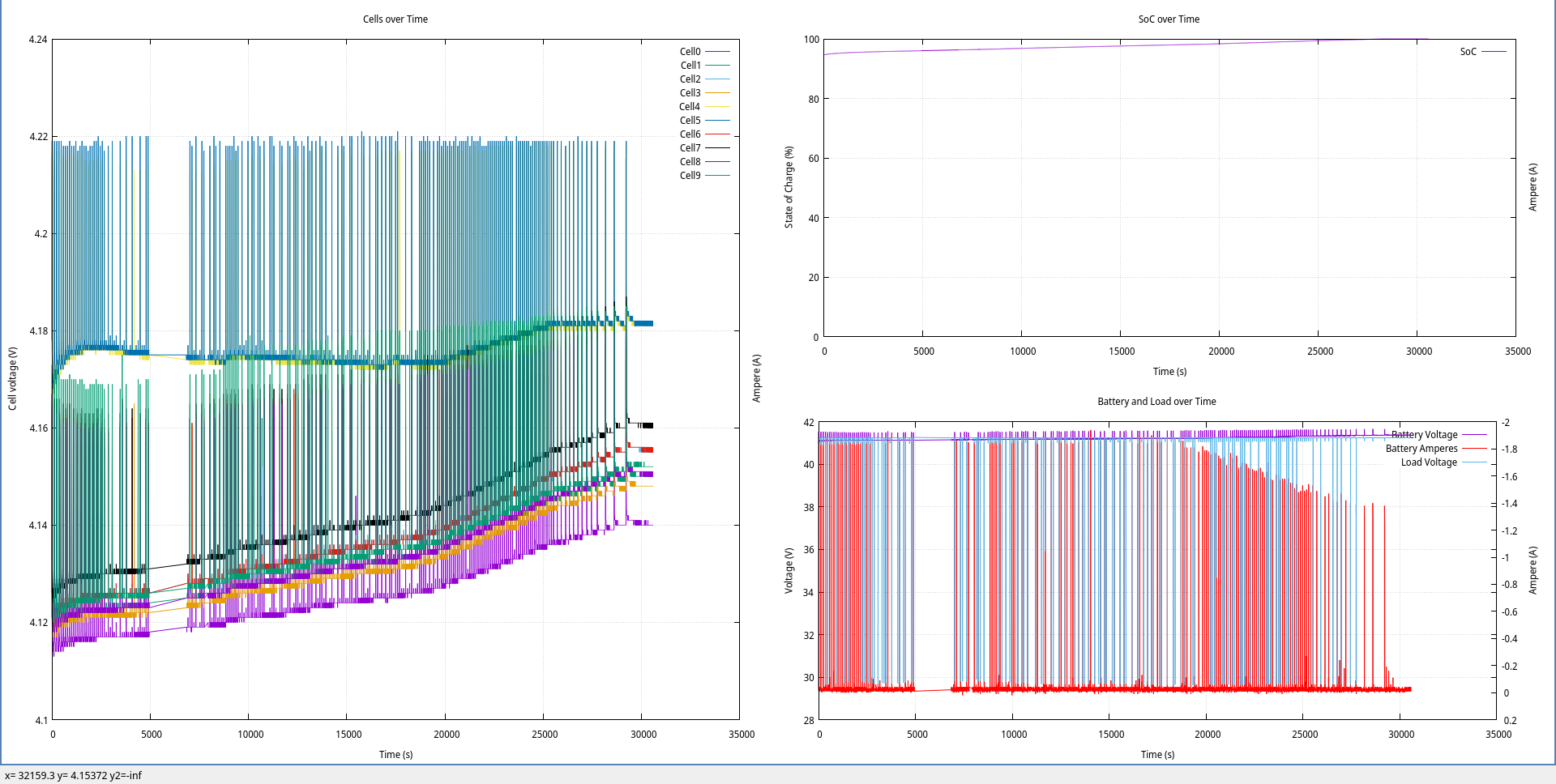Hide the Cell2 plot via legend
The image size is (1556, 784).
coord(704,79)
